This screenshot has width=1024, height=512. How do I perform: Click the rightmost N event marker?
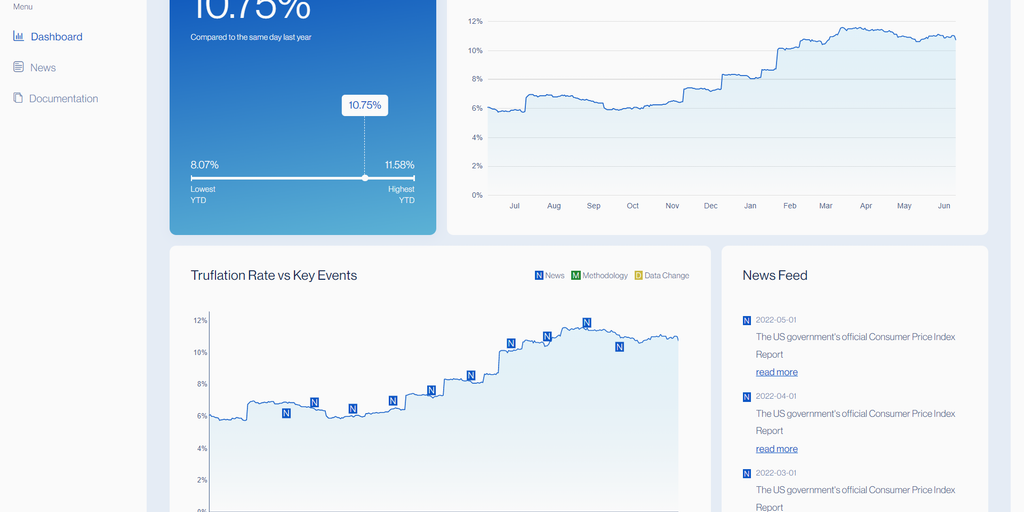click(x=619, y=347)
